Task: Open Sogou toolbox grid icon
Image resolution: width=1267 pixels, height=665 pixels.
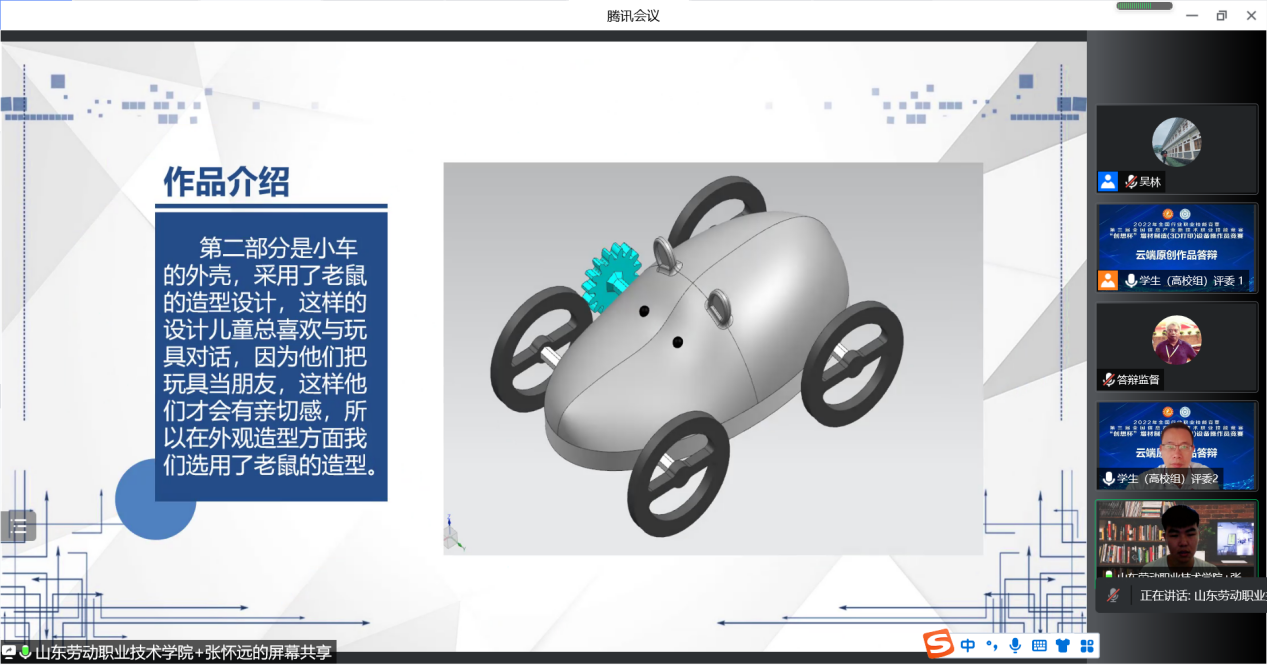Action: click(x=1087, y=646)
